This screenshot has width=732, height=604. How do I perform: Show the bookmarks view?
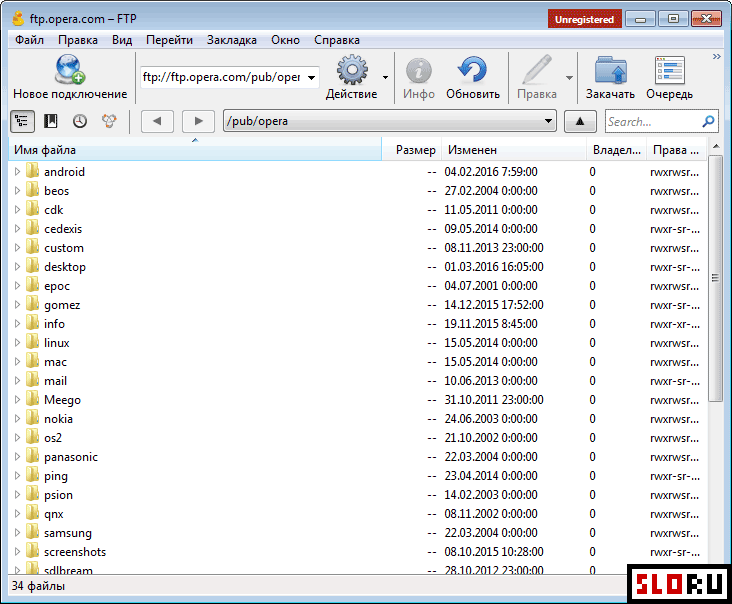[x=50, y=121]
